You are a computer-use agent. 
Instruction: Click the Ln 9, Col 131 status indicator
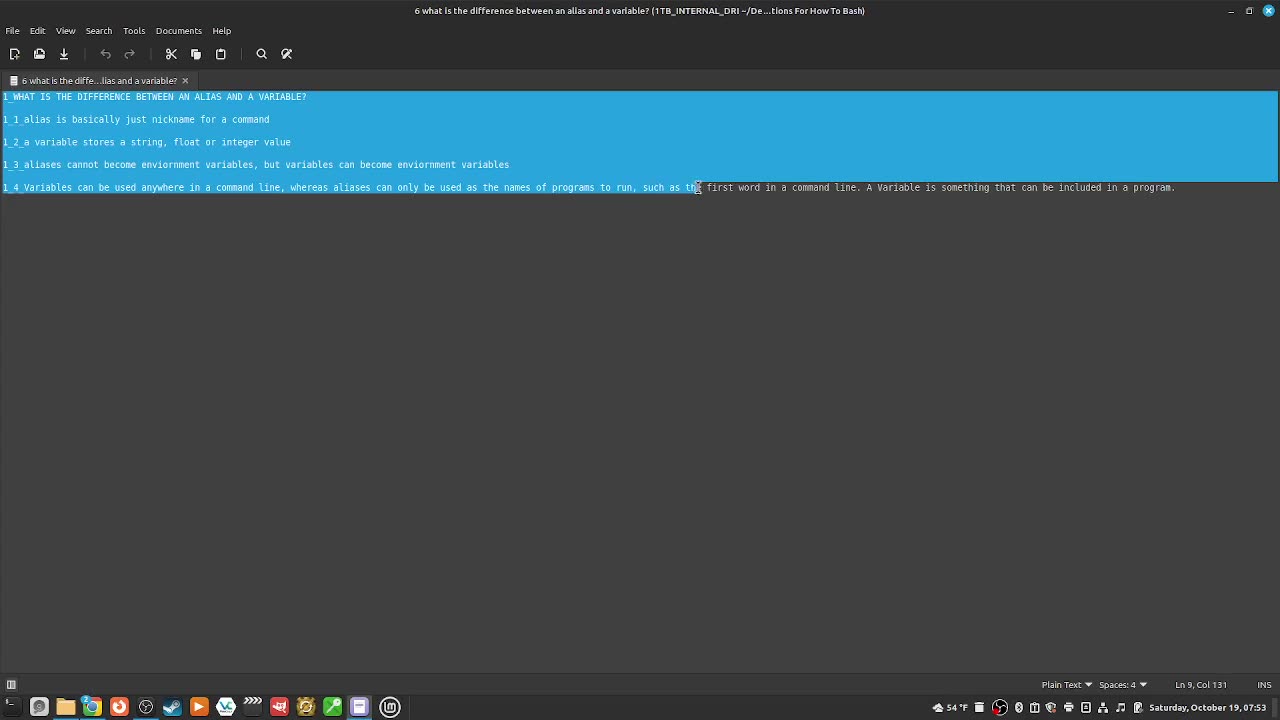(x=1201, y=685)
